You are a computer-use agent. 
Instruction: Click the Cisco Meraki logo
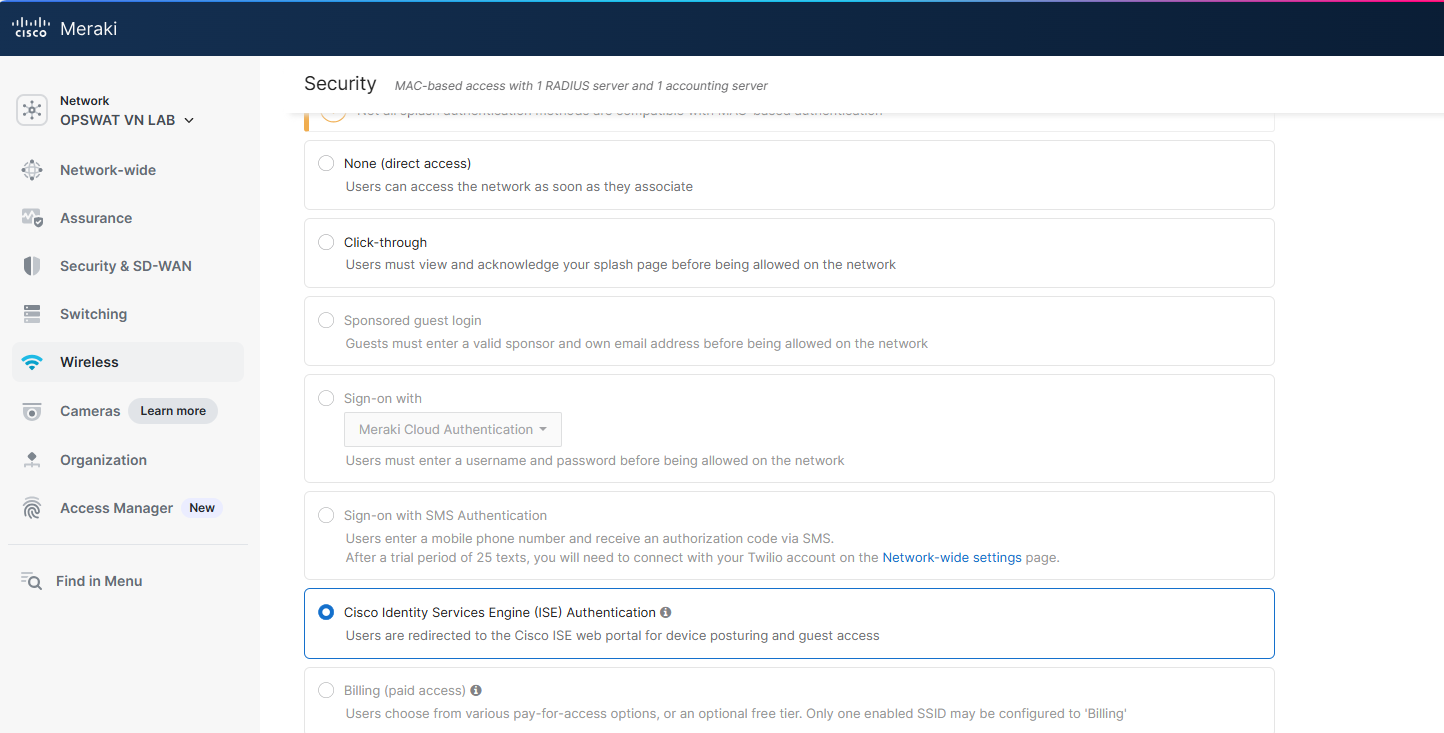[65, 28]
